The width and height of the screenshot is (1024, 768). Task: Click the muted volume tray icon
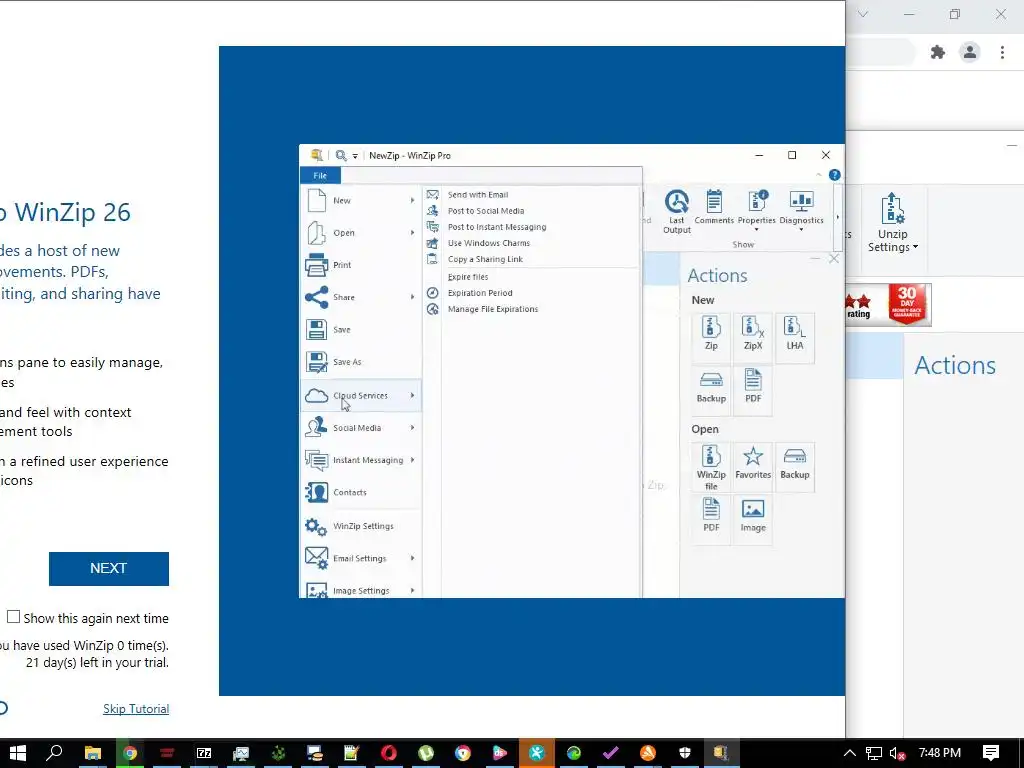897,754
